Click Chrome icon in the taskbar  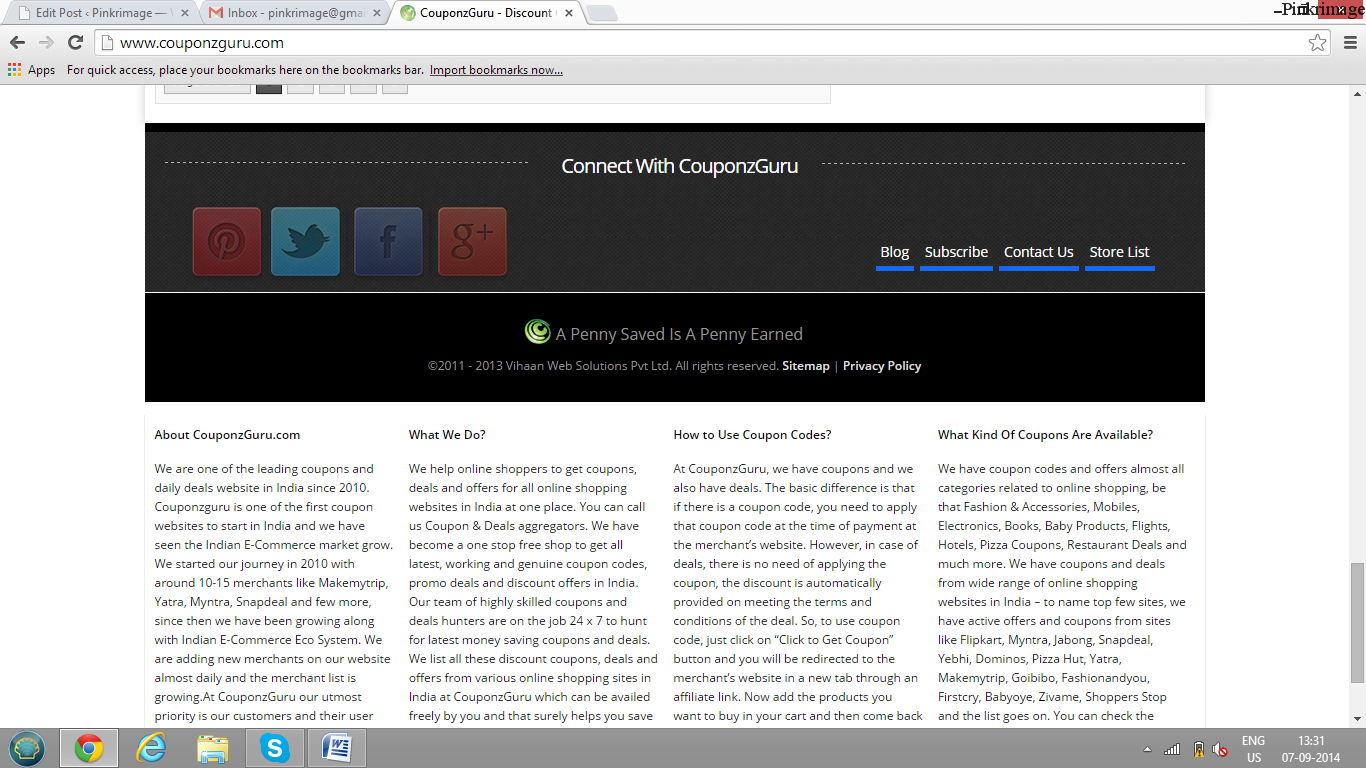point(89,748)
